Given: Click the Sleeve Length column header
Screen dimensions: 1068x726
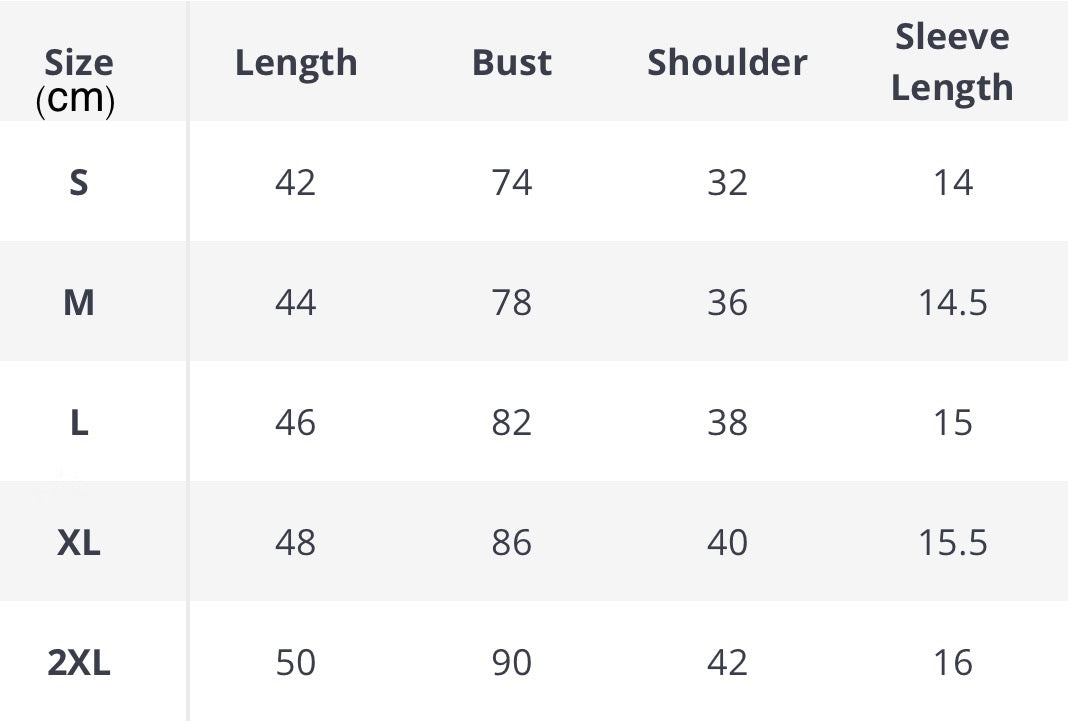Looking at the screenshot, I should [952, 62].
